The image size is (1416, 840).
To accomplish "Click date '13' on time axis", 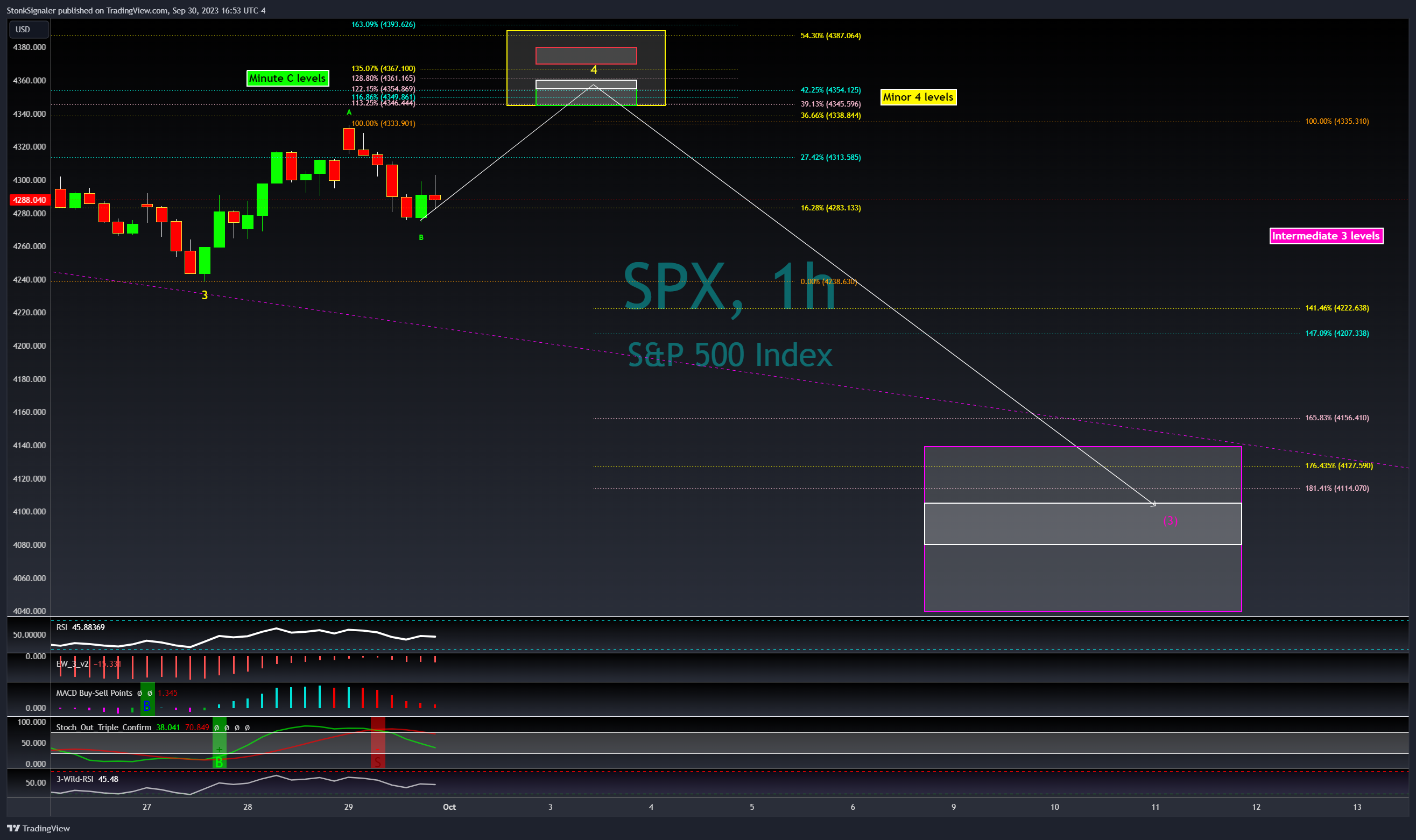I will pyautogui.click(x=1357, y=807).
